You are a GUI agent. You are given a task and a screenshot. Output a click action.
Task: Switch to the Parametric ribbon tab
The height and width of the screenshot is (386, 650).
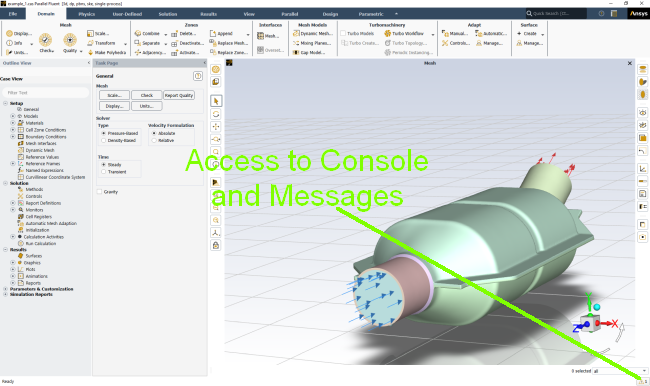point(371,14)
